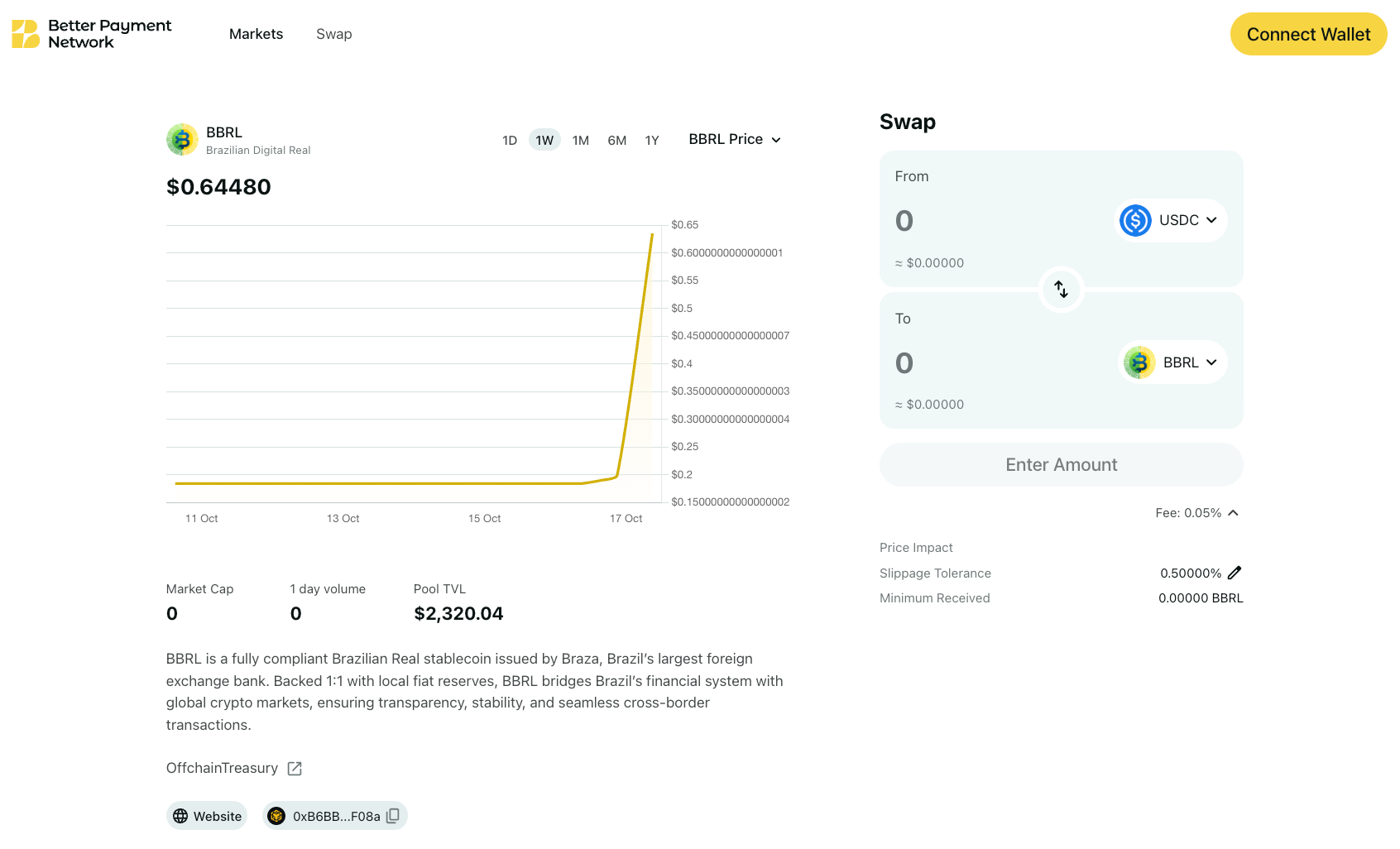Click the Better Payment Network logo
Screen dimensions: 1400x849
(x=91, y=34)
